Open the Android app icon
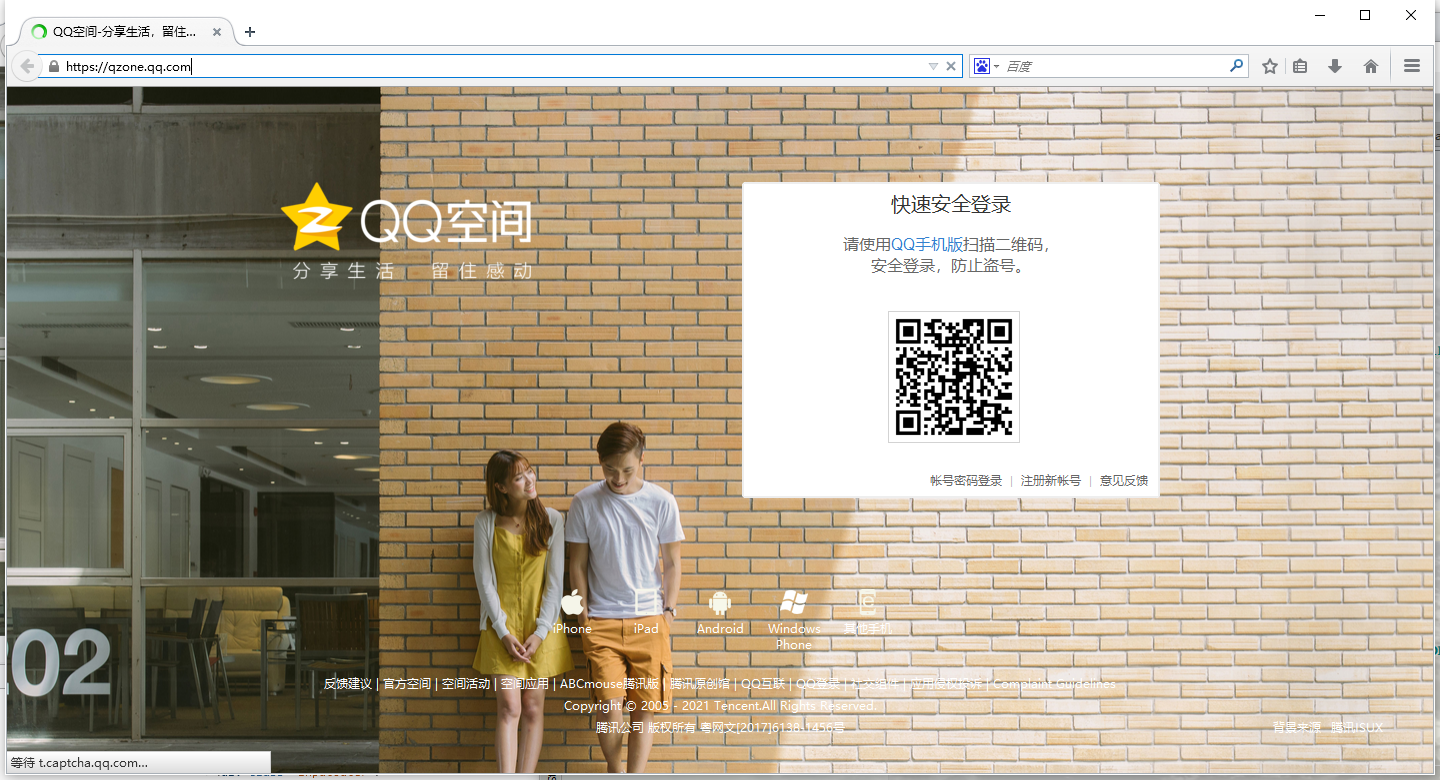Viewport: 1440px width, 780px height. [x=719, y=602]
